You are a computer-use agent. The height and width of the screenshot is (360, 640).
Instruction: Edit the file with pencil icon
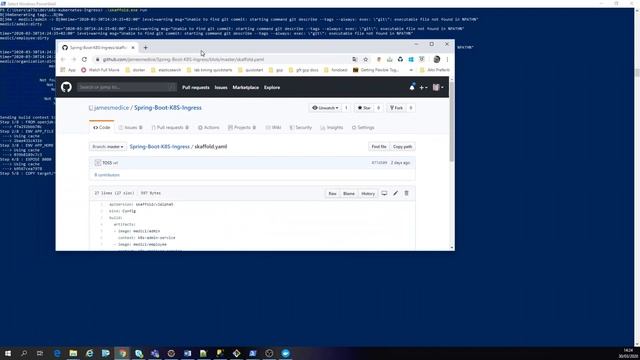(395, 193)
